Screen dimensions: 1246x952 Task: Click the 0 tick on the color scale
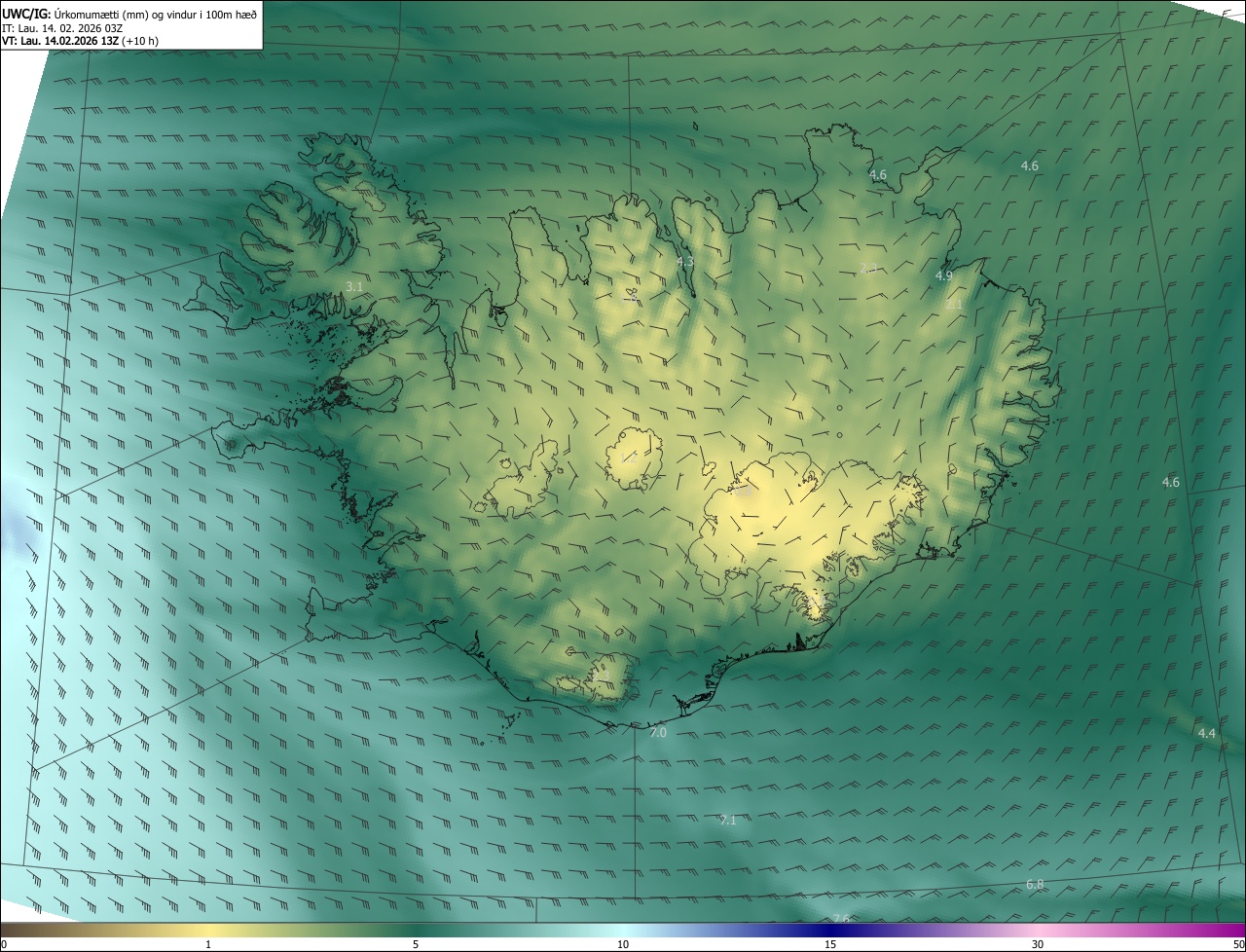point(4,944)
